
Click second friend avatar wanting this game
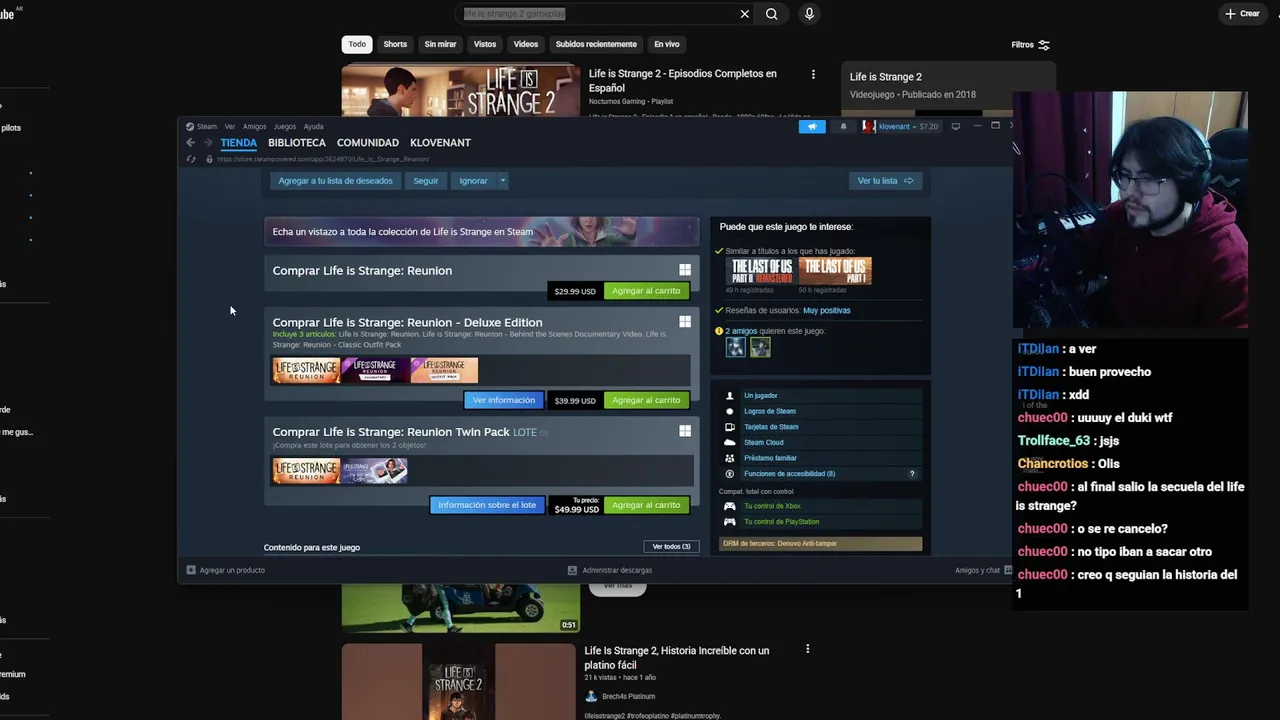(761, 347)
